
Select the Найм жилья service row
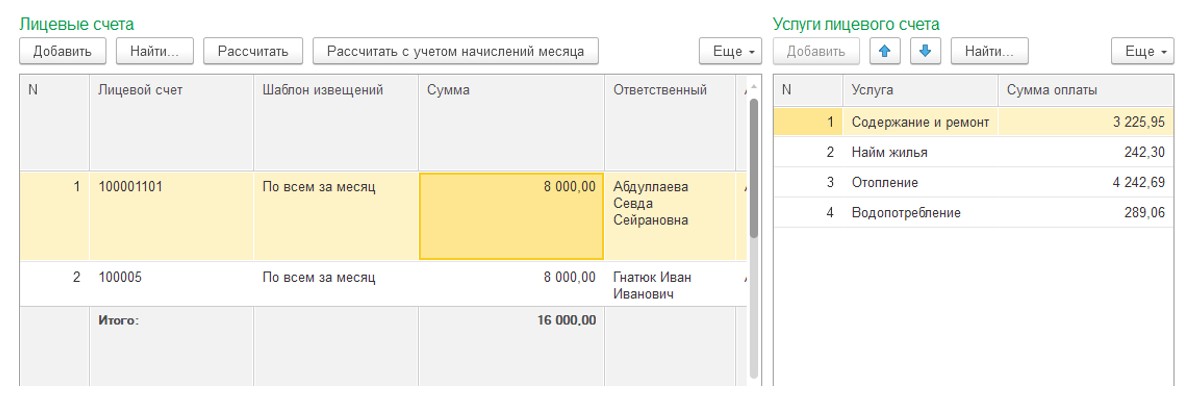pyautogui.click(x=973, y=152)
